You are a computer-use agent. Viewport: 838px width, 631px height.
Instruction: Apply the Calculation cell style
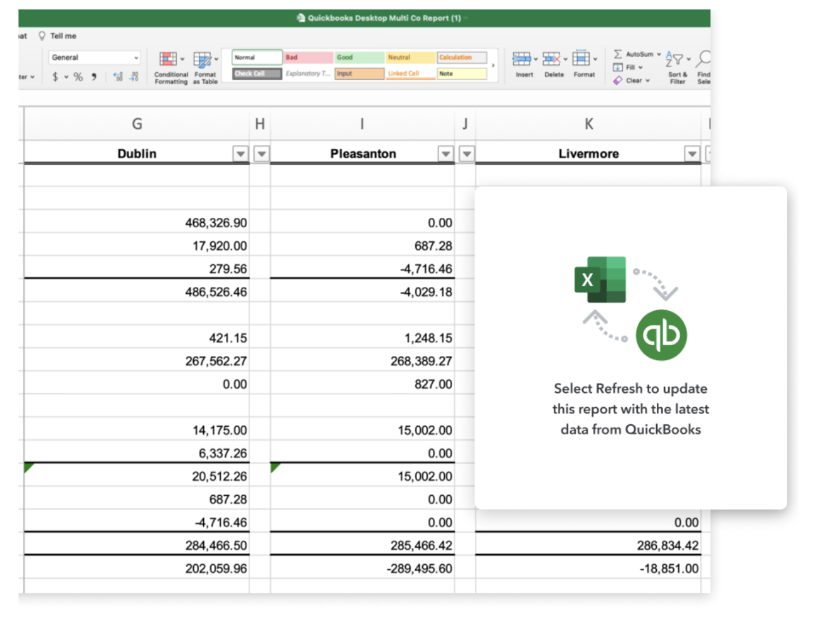462,57
